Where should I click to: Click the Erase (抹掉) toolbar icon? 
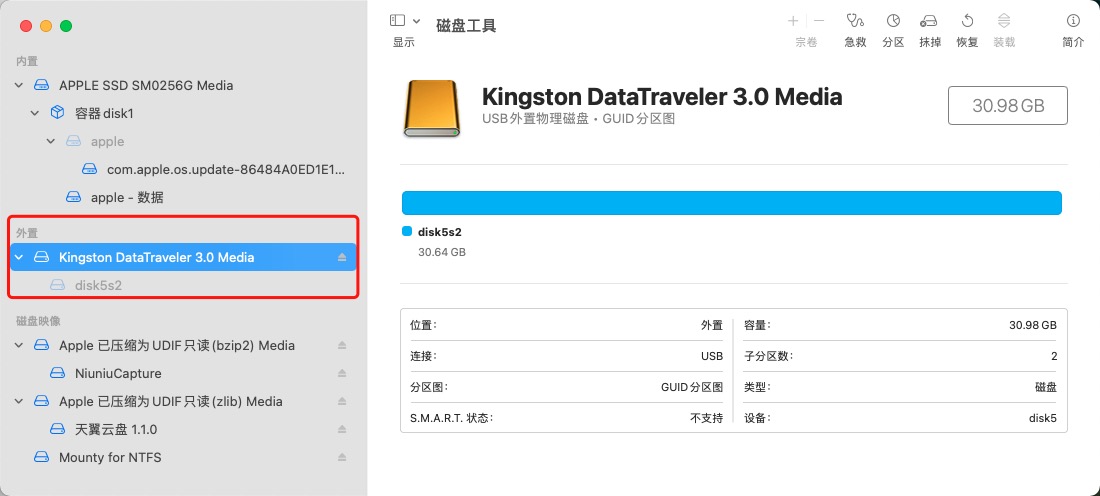(x=930, y=21)
